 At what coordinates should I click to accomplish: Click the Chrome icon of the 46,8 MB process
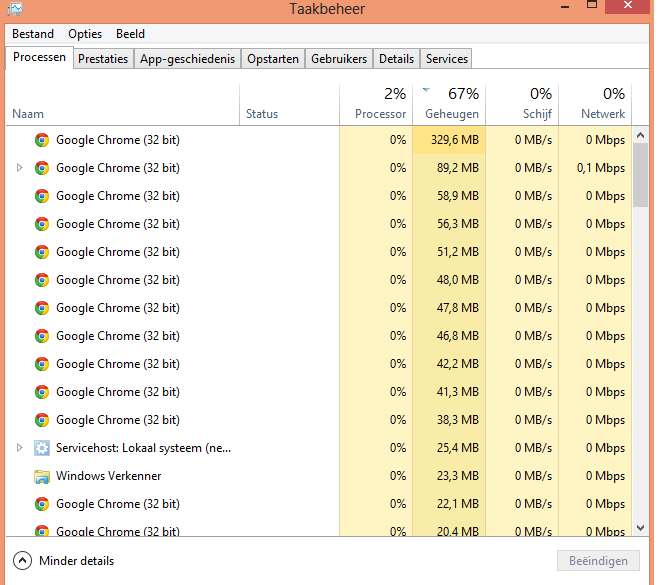pyautogui.click(x=42, y=336)
